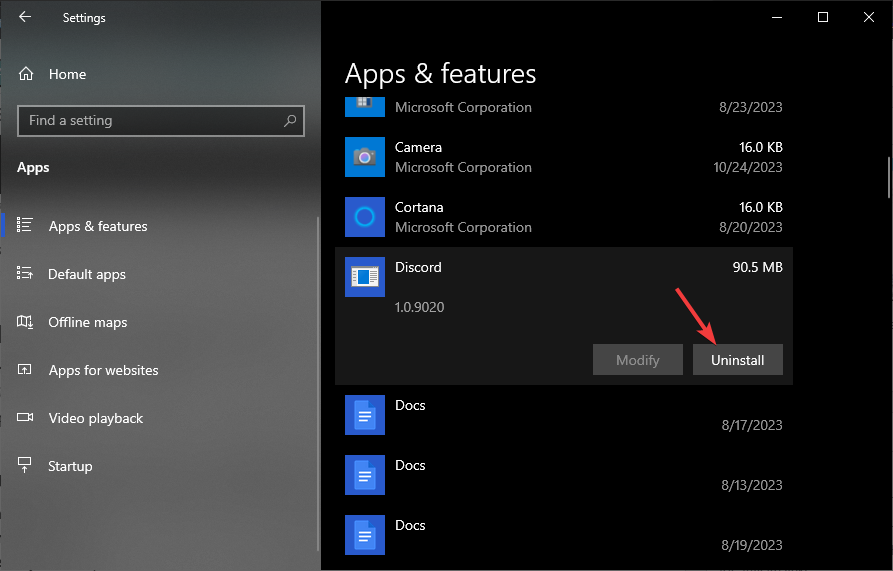Click Docs icon dated 8/13/2023
The image size is (893, 571).
point(364,475)
